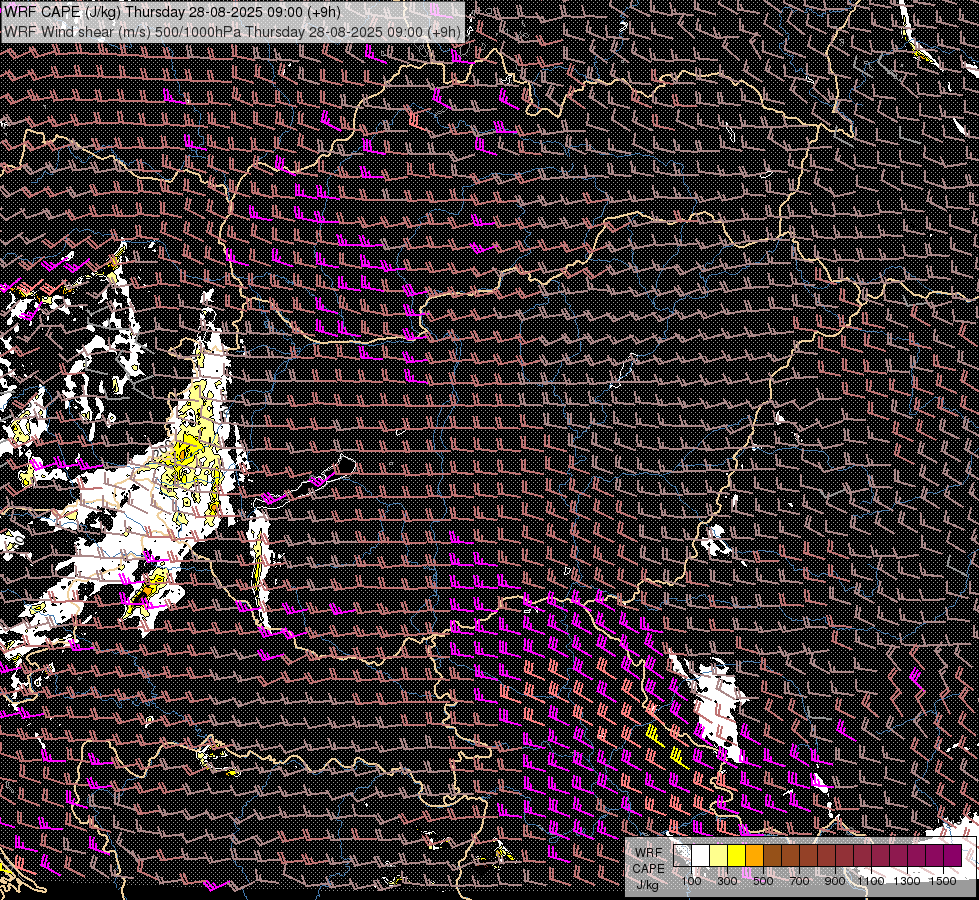Screen dimensions: 979x900
Task: Click the '300' legend scale label
Action: [x=727, y=881]
